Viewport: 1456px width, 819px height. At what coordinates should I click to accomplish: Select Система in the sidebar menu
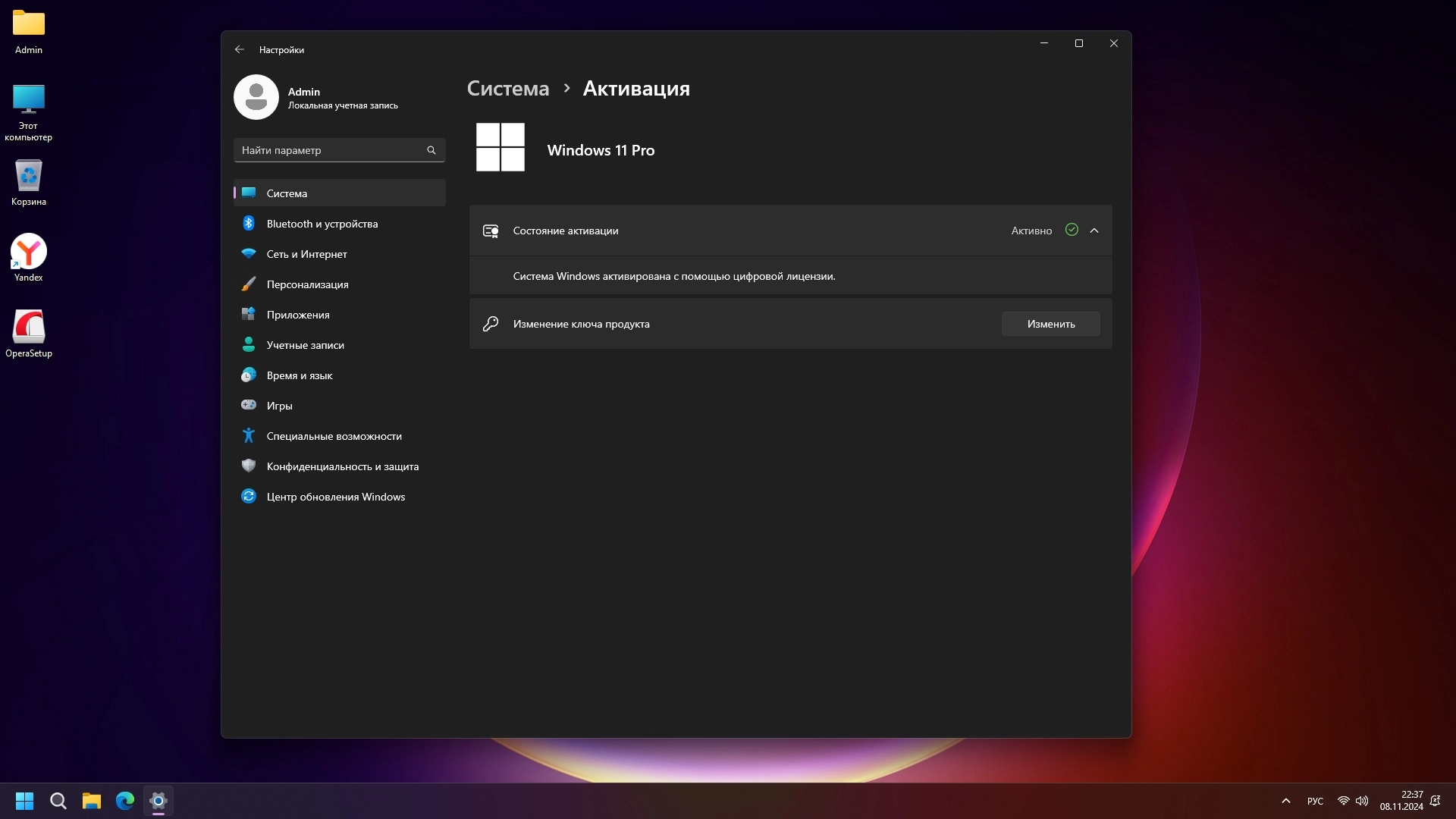[287, 193]
